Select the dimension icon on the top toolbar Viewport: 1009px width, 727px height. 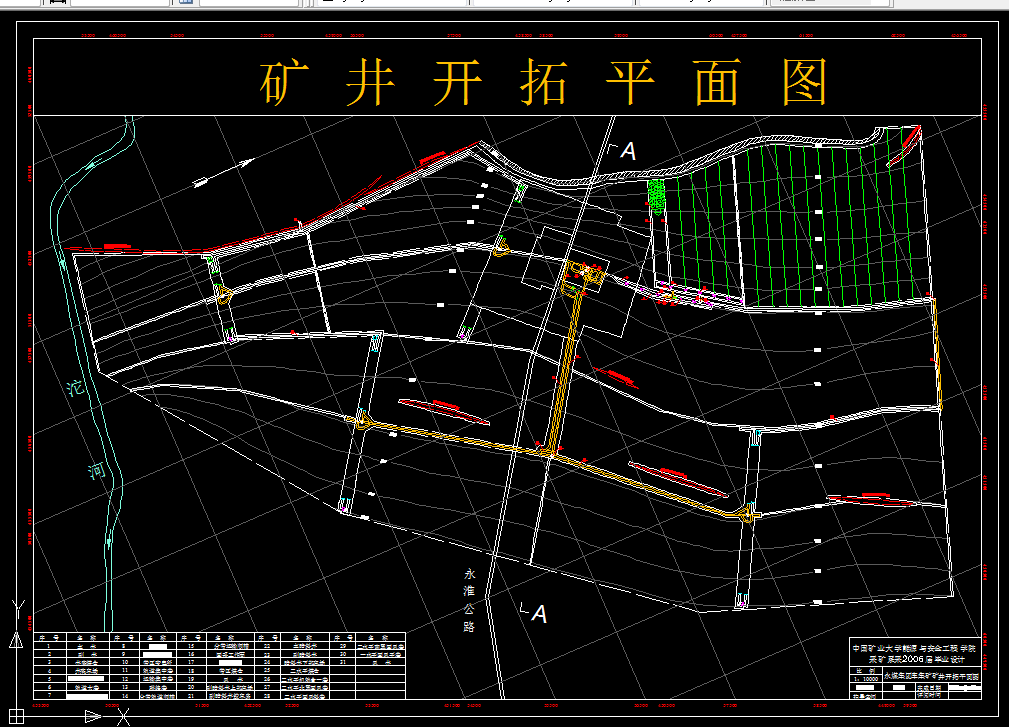(56, 5)
